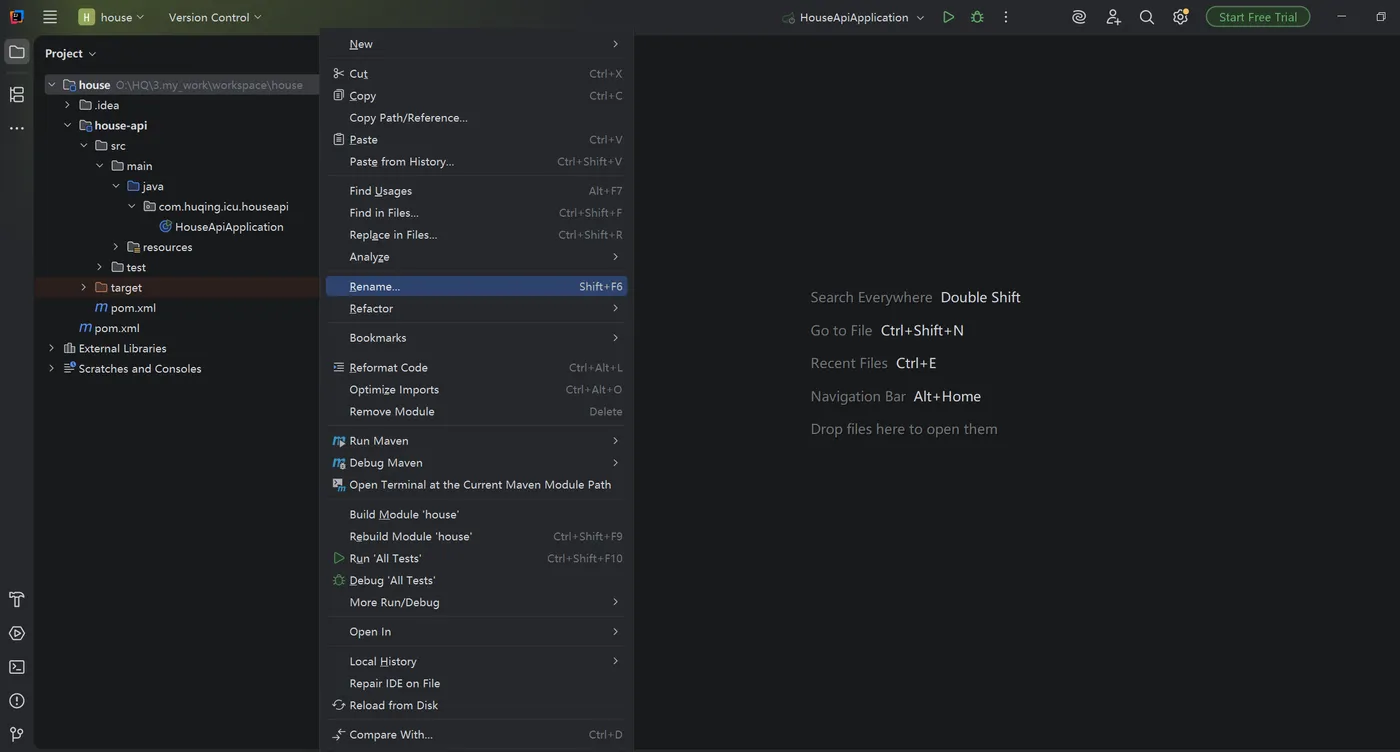Select Find in Files...
1400x752 pixels.
[x=476, y=213]
